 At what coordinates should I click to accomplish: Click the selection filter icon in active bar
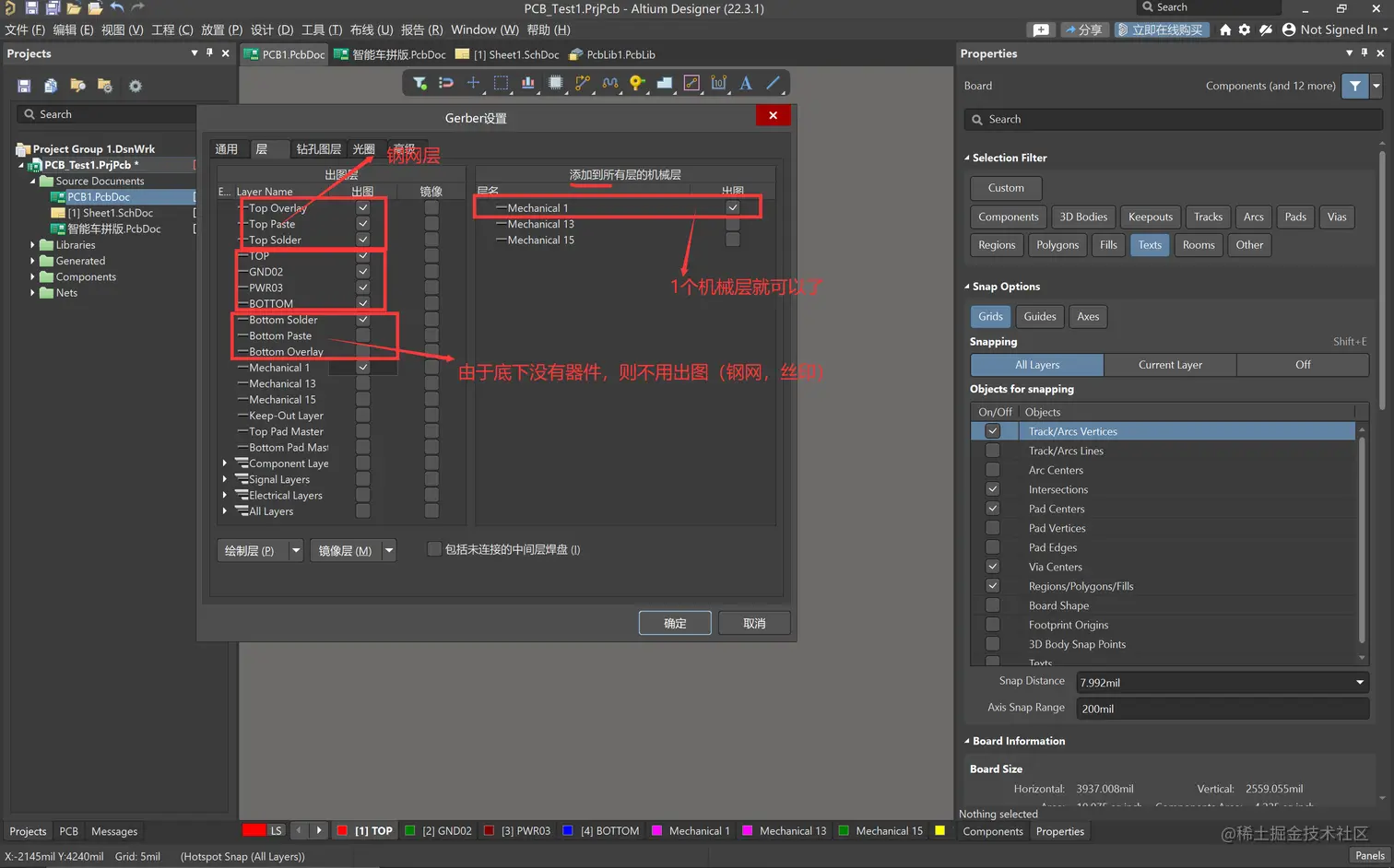point(419,83)
